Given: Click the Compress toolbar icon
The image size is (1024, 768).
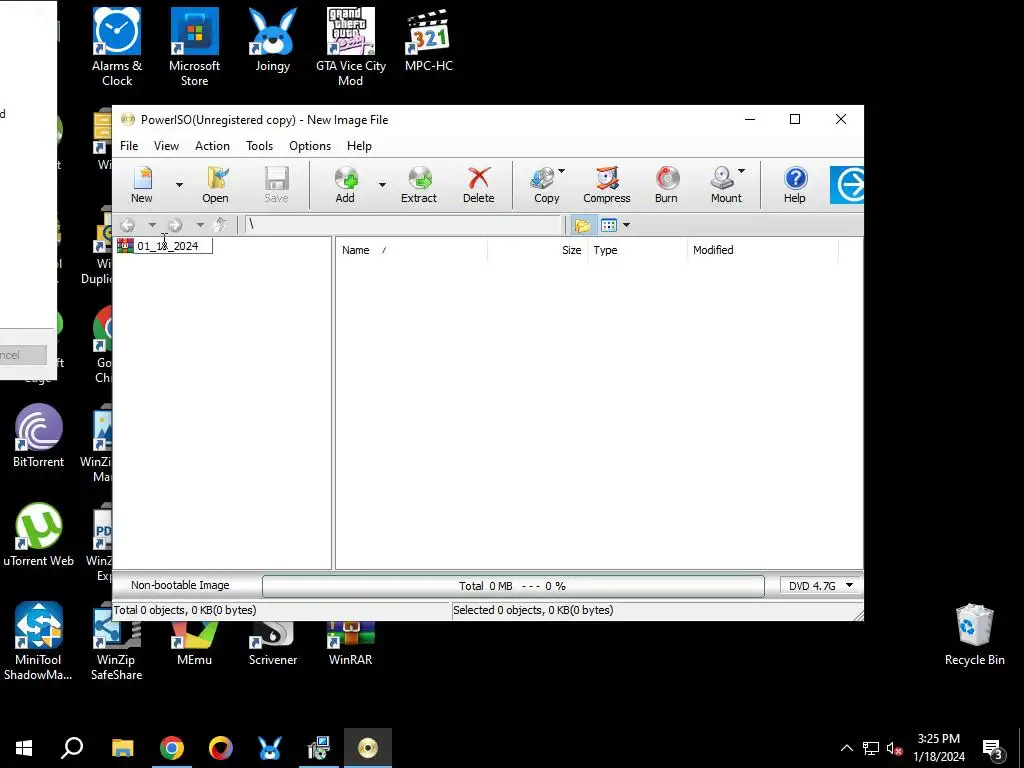Looking at the screenshot, I should pyautogui.click(x=607, y=185).
